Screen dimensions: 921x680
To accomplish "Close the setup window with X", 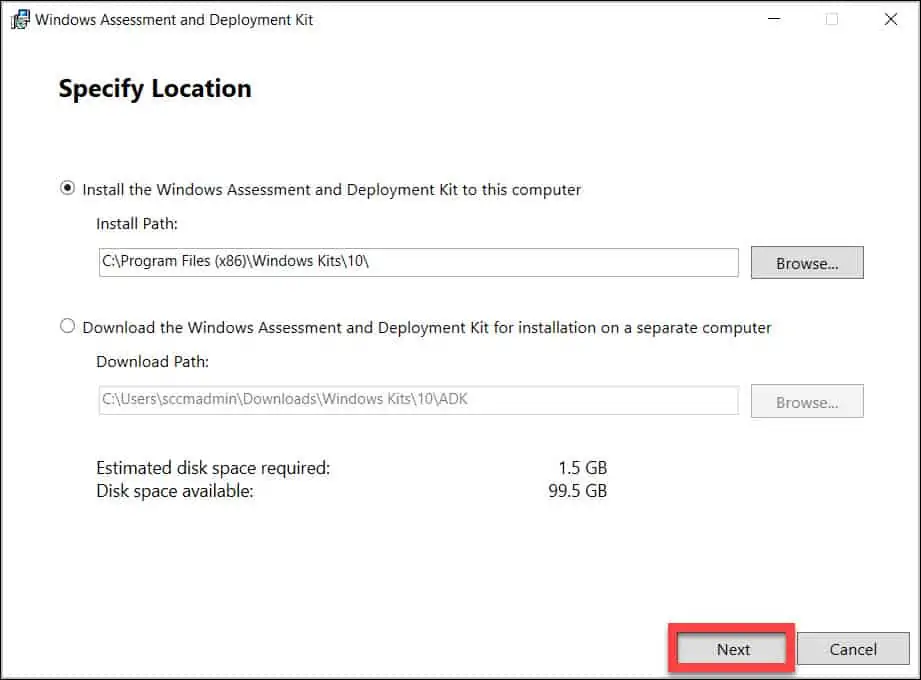I will [x=890, y=19].
